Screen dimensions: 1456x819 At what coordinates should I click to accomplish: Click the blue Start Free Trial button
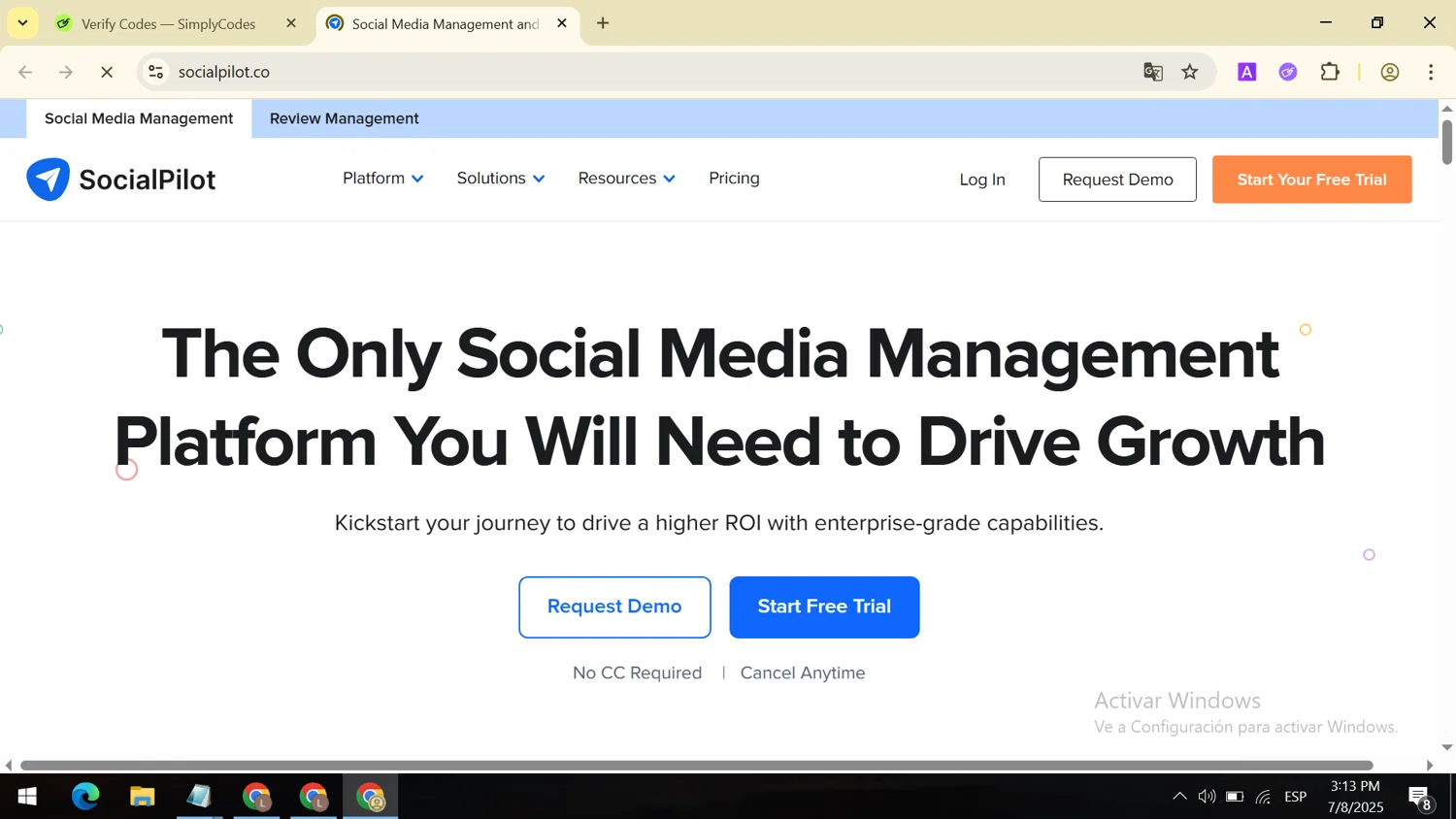[824, 606]
